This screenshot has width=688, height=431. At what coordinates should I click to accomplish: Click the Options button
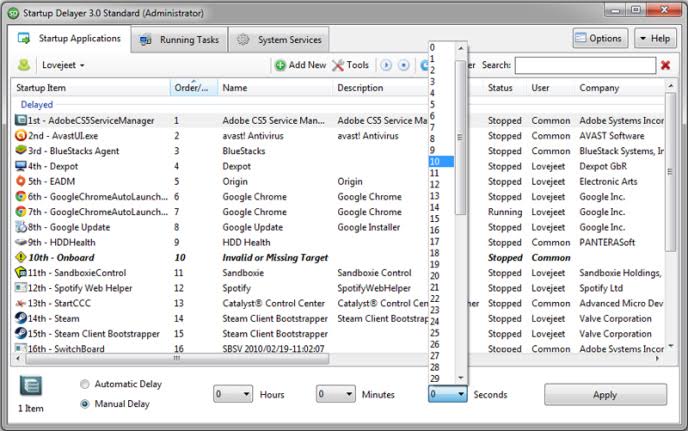(x=600, y=39)
